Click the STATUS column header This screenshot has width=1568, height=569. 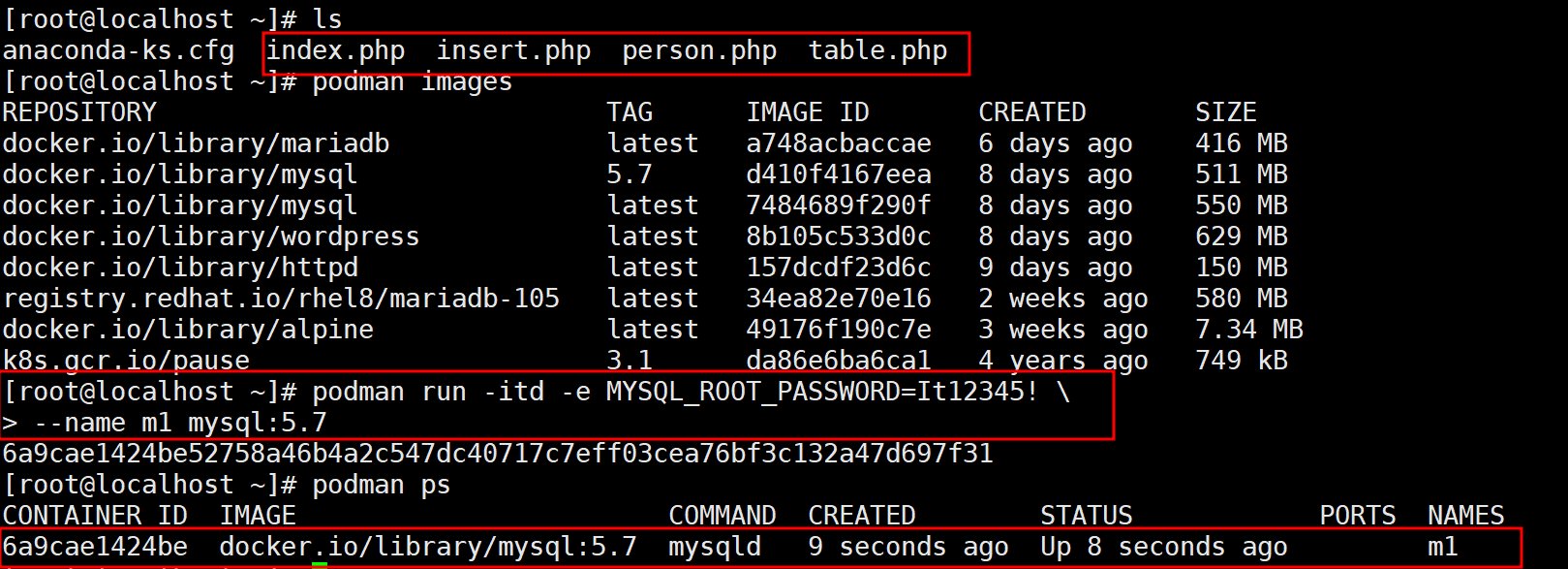click(1087, 516)
